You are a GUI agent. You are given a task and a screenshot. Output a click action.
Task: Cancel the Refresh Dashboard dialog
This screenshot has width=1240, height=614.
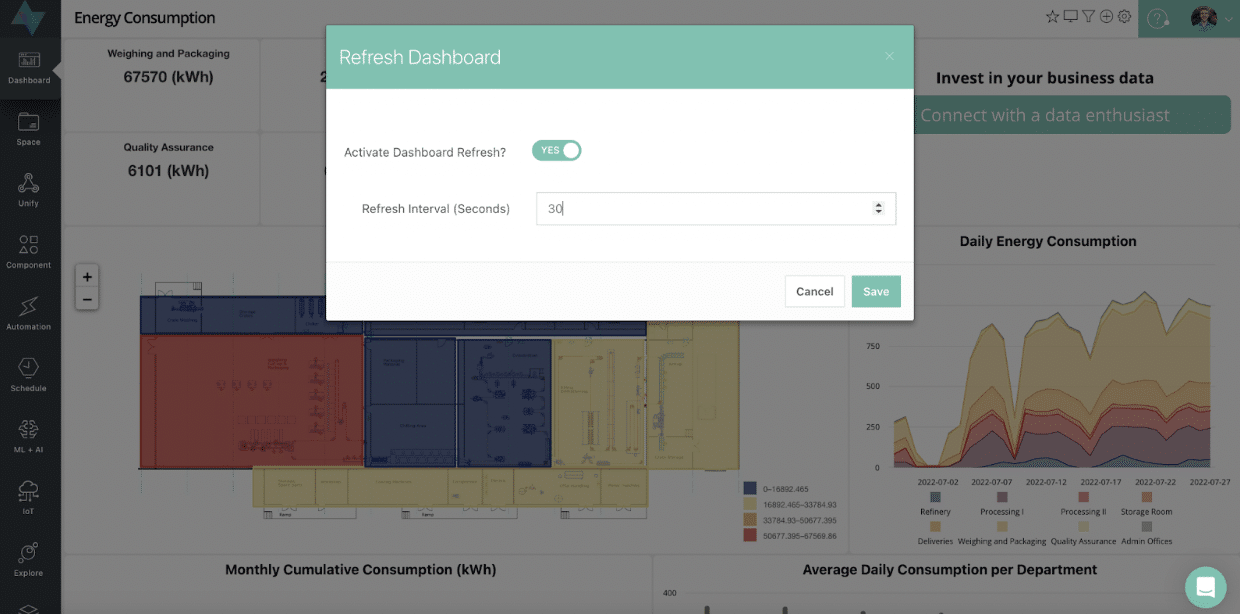point(815,291)
